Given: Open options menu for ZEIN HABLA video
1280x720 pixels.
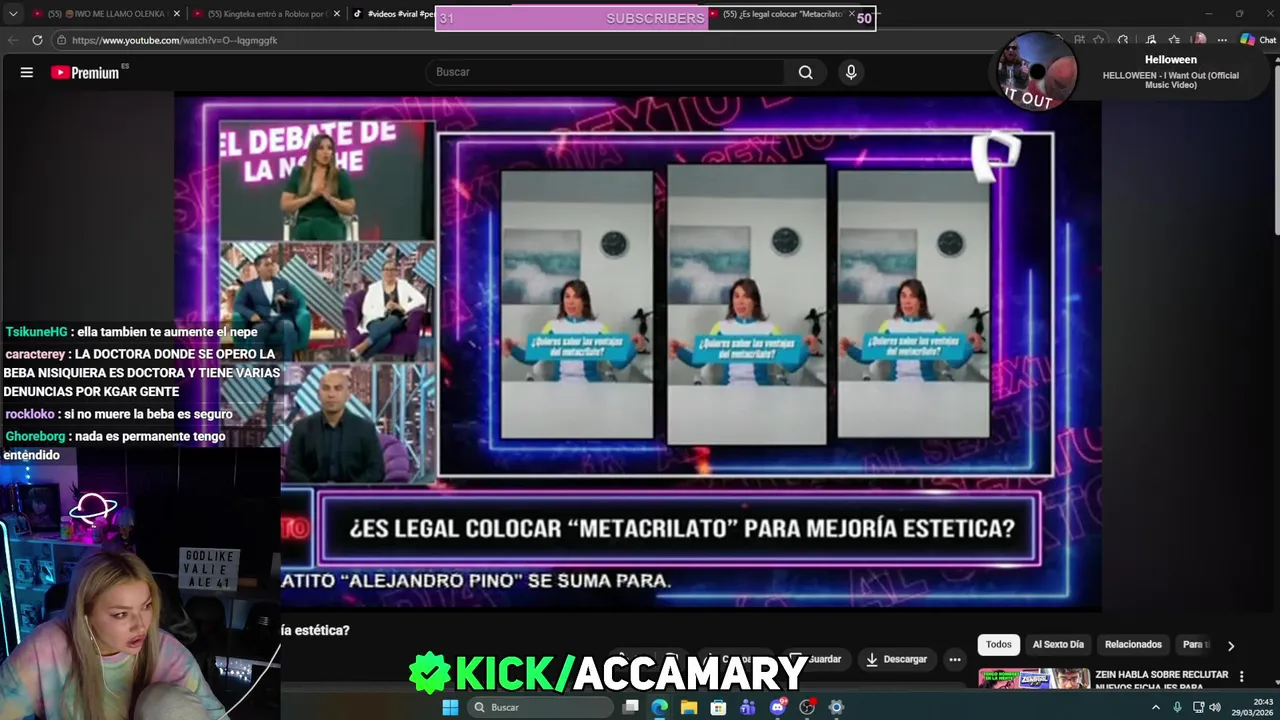Looking at the screenshot, I should [1242, 676].
